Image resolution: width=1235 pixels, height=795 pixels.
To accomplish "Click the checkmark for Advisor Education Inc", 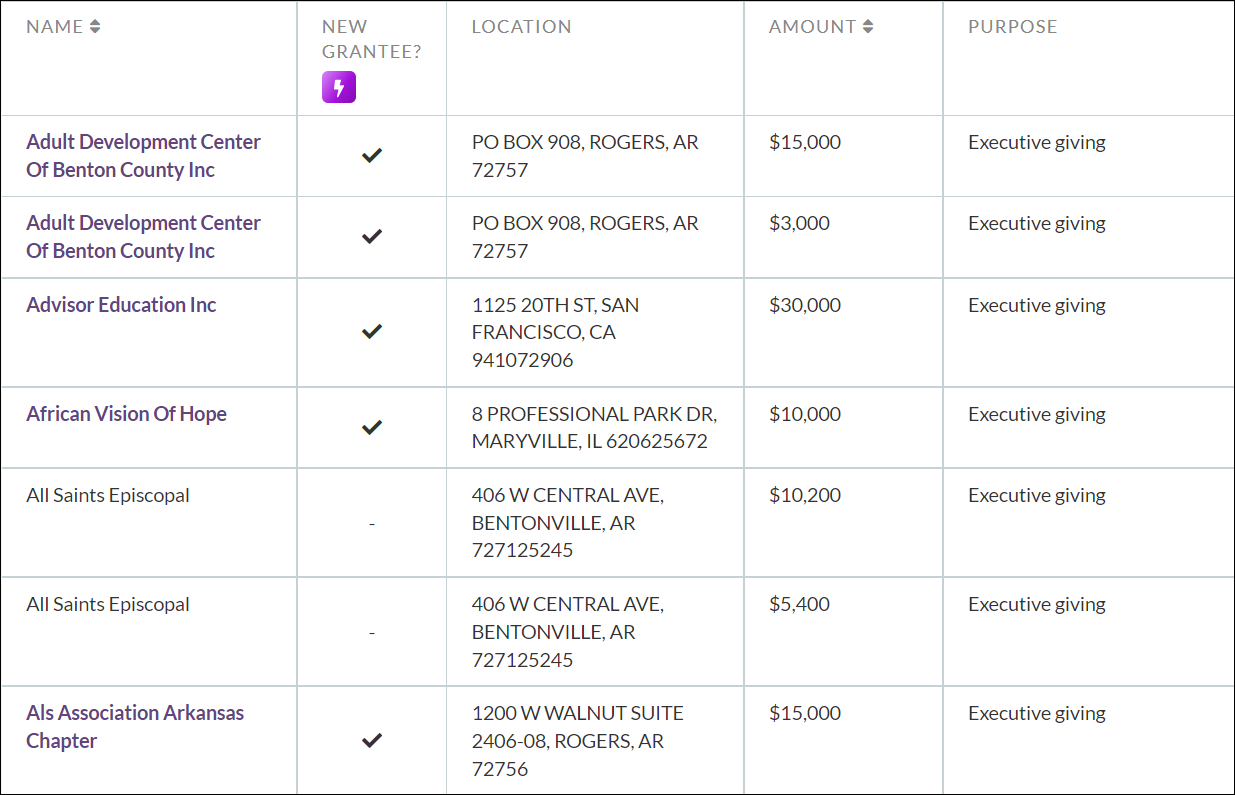I will pyautogui.click(x=372, y=331).
